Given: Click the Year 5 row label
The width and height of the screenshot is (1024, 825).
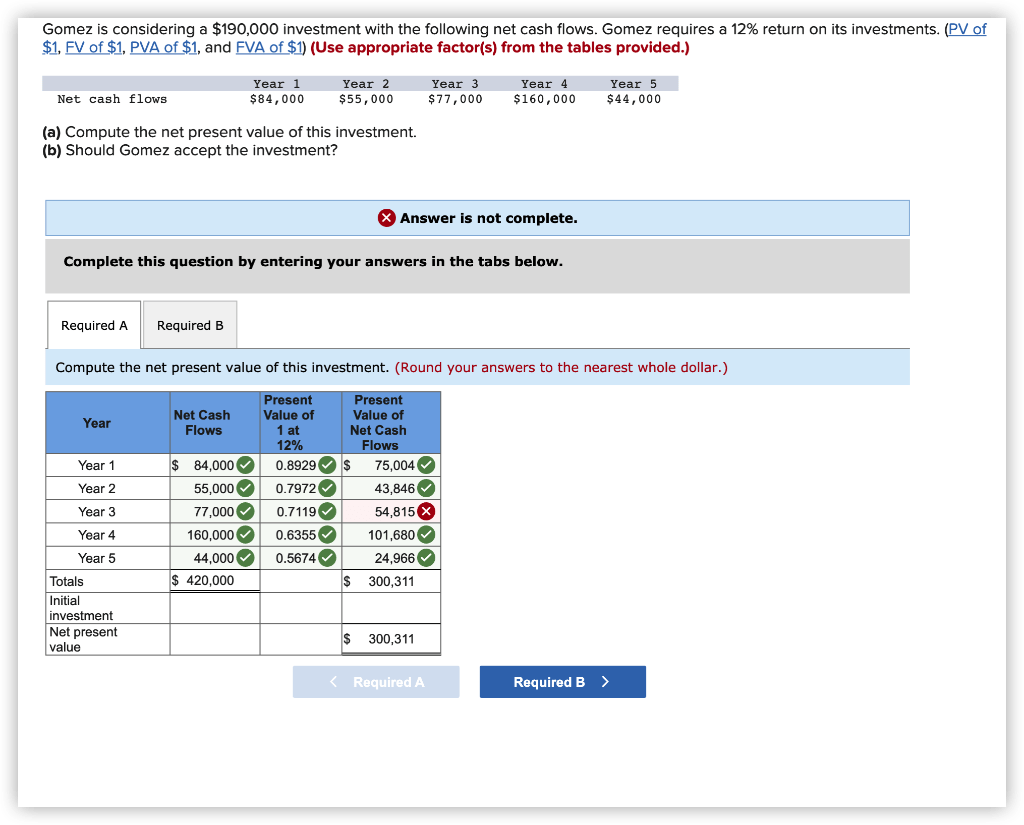Looking at the screenshot, I should click(x=97, y=558).
